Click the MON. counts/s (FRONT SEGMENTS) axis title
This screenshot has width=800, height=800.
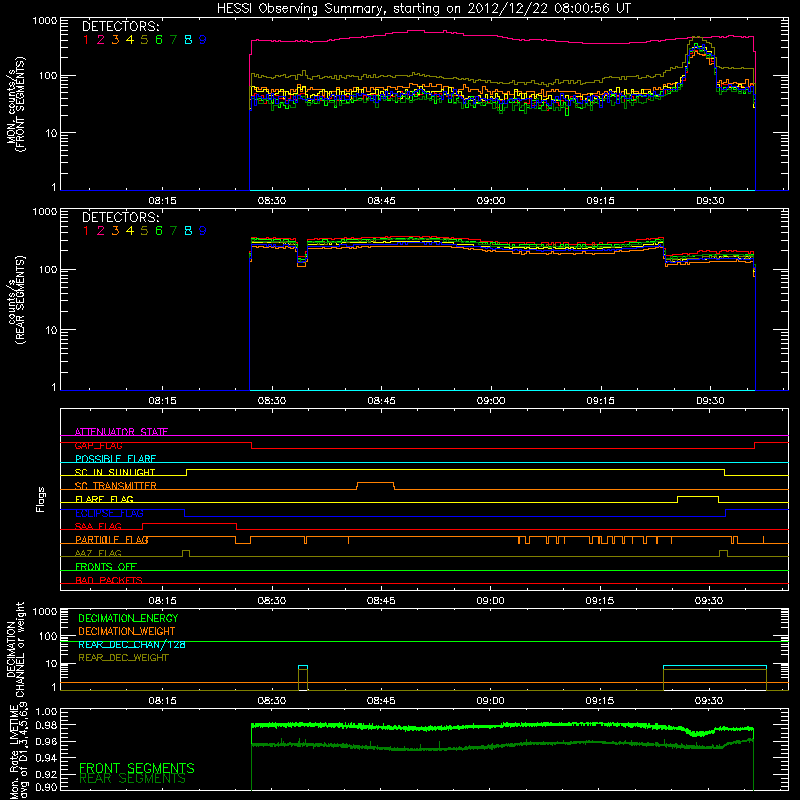pos(15,105)
